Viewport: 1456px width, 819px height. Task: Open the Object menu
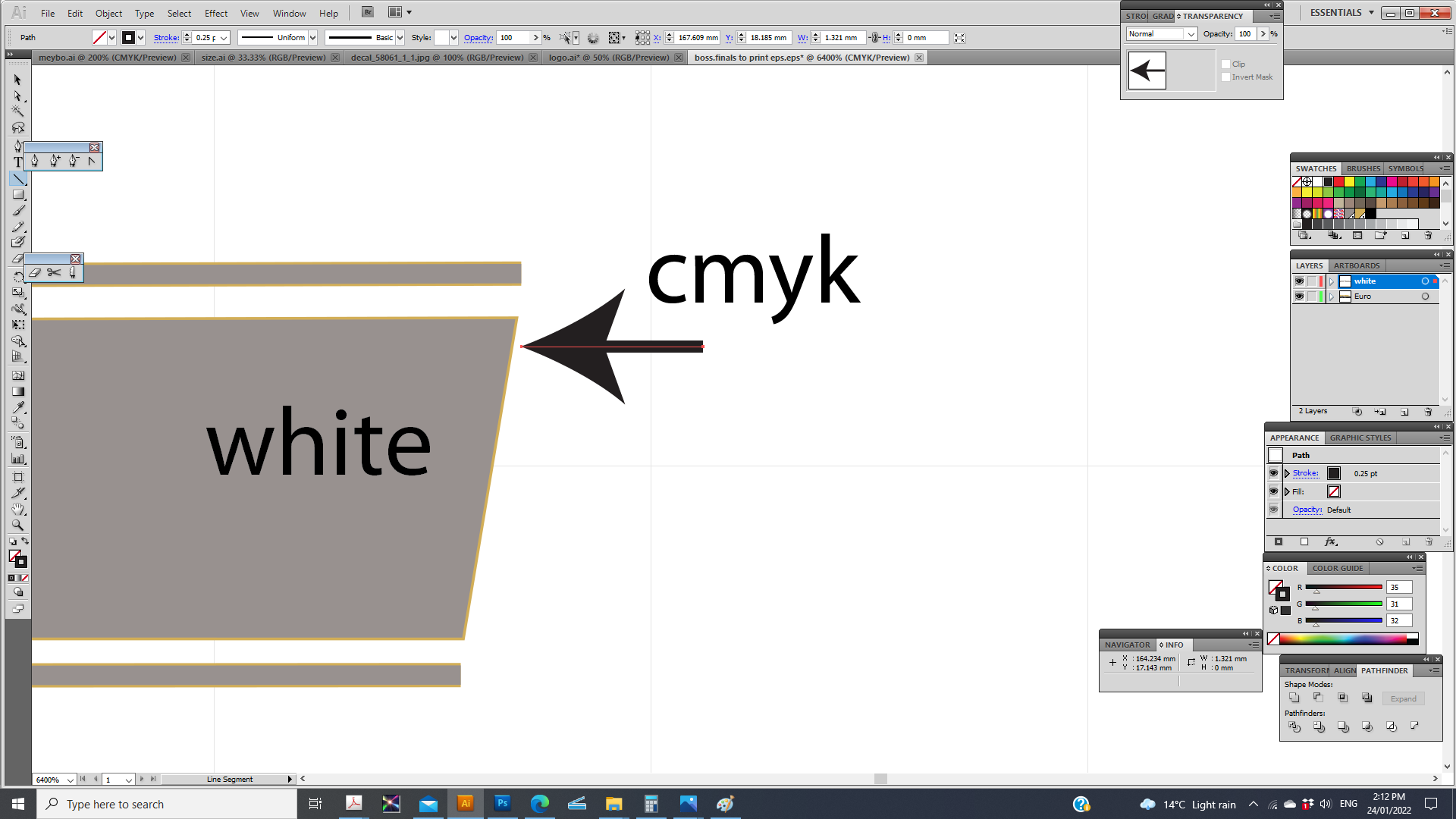[108, 14]
